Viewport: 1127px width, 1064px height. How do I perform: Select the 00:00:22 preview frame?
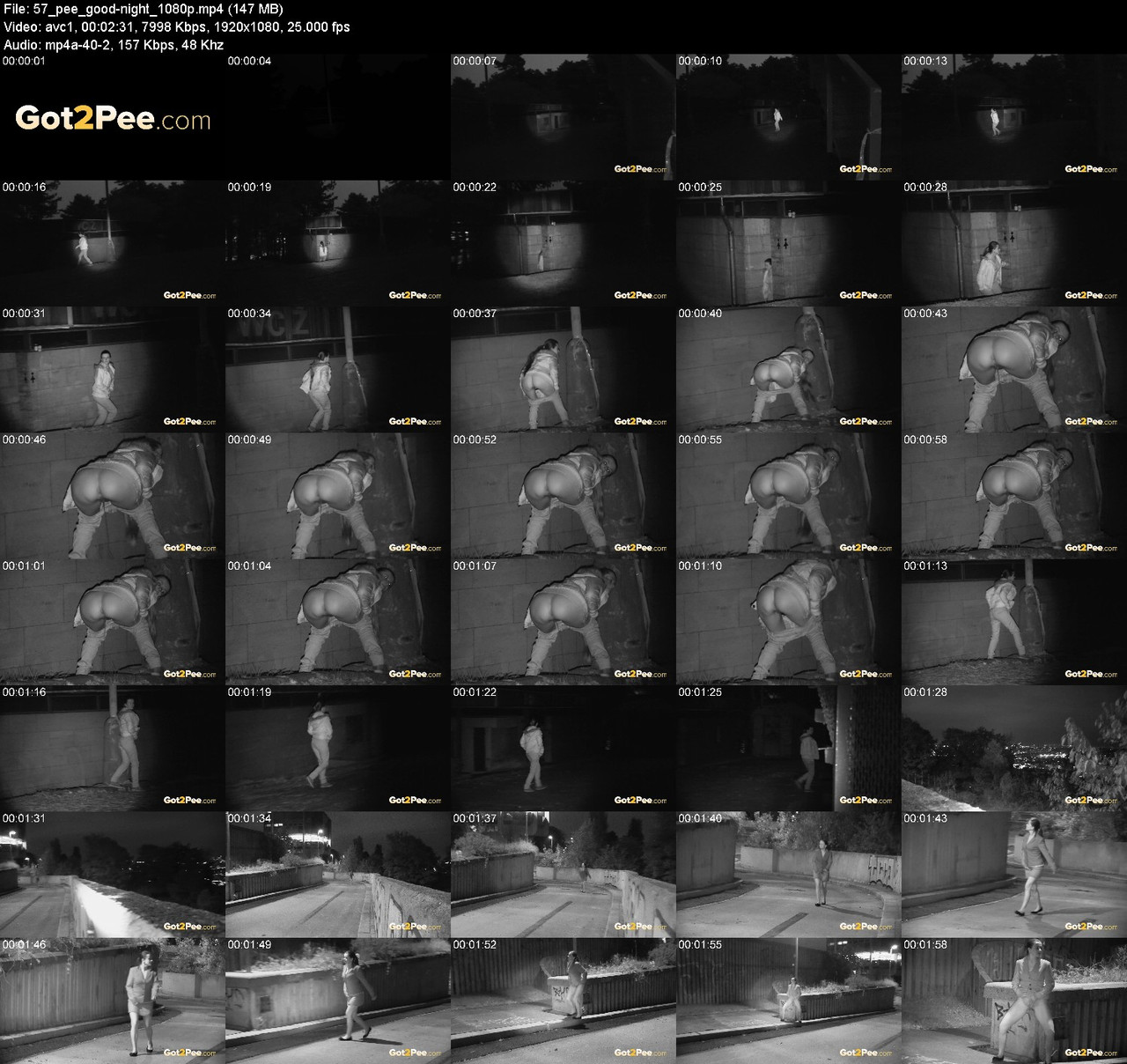(x=563, y=243)
